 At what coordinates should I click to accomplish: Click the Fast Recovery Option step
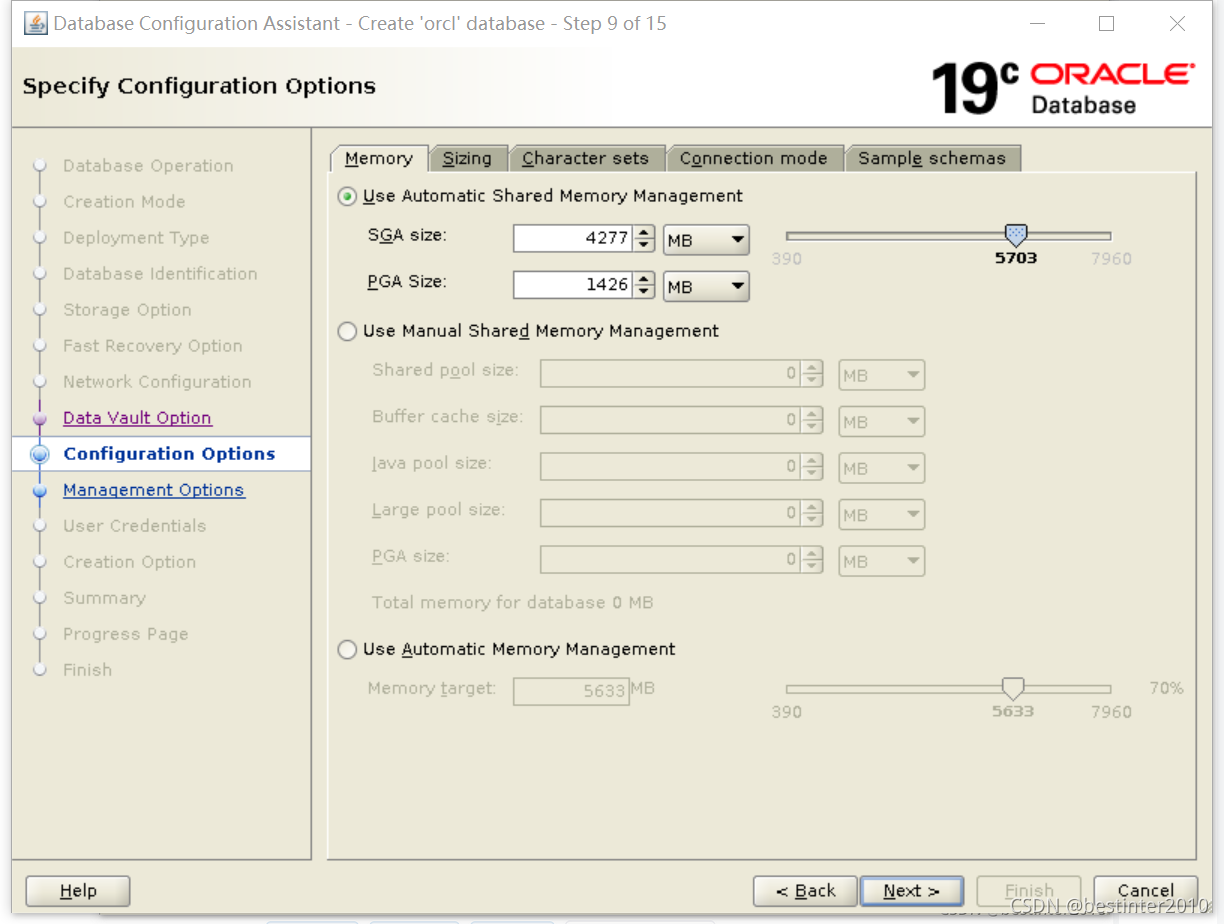[152, 346]
